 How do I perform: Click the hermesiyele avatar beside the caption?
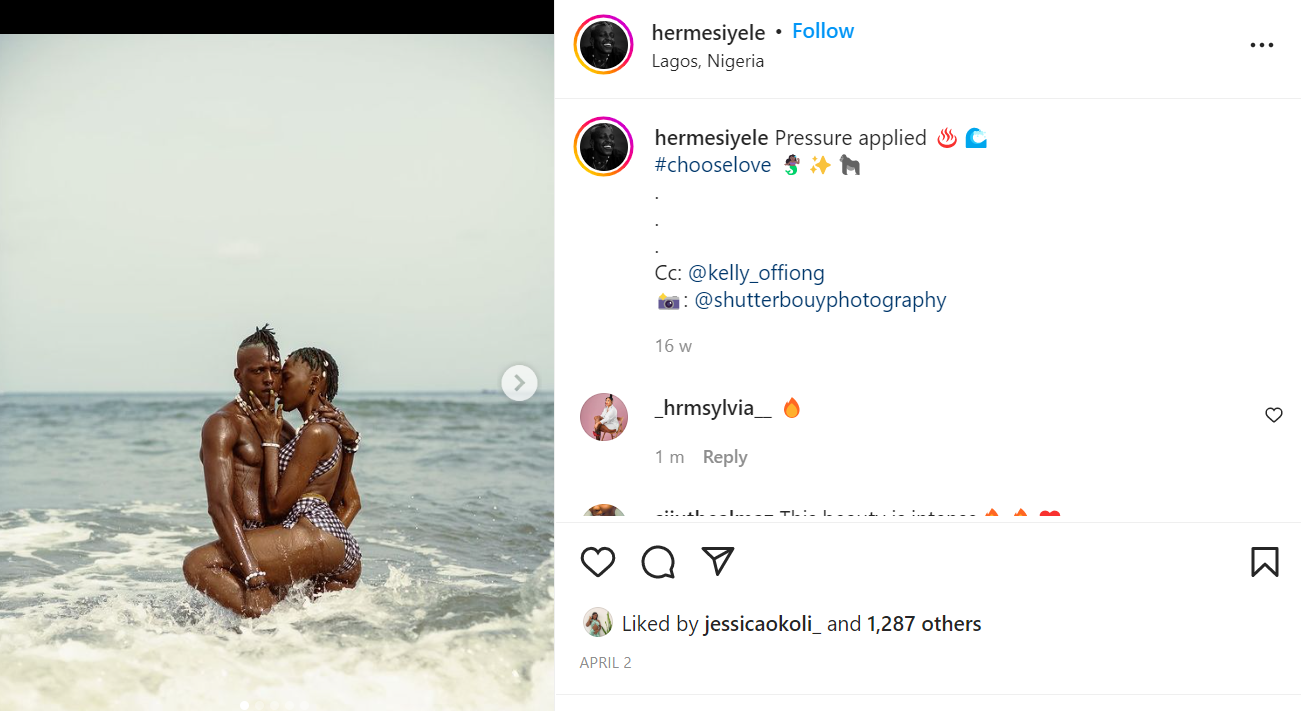pos(604,146)
